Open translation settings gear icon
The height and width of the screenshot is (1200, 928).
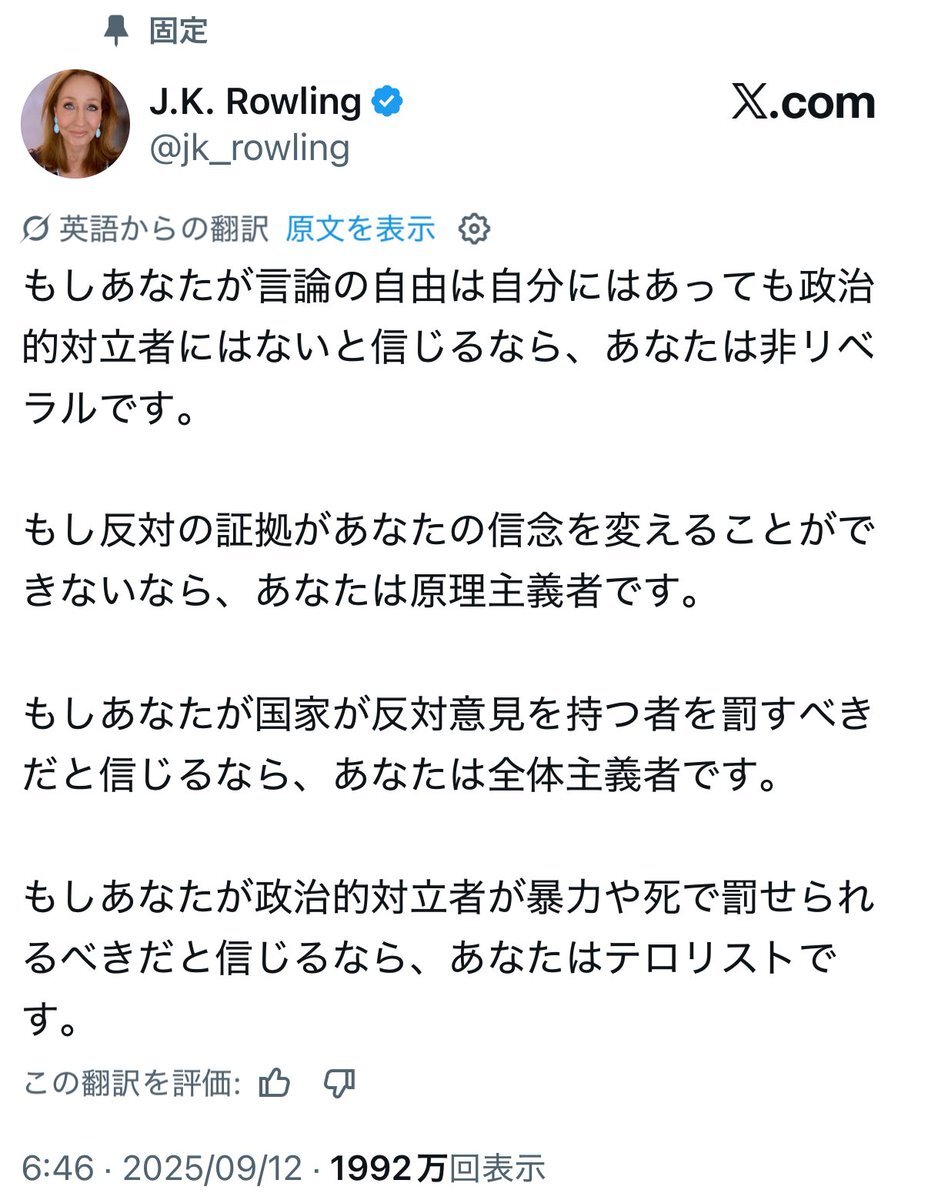[x=473, y=230]
